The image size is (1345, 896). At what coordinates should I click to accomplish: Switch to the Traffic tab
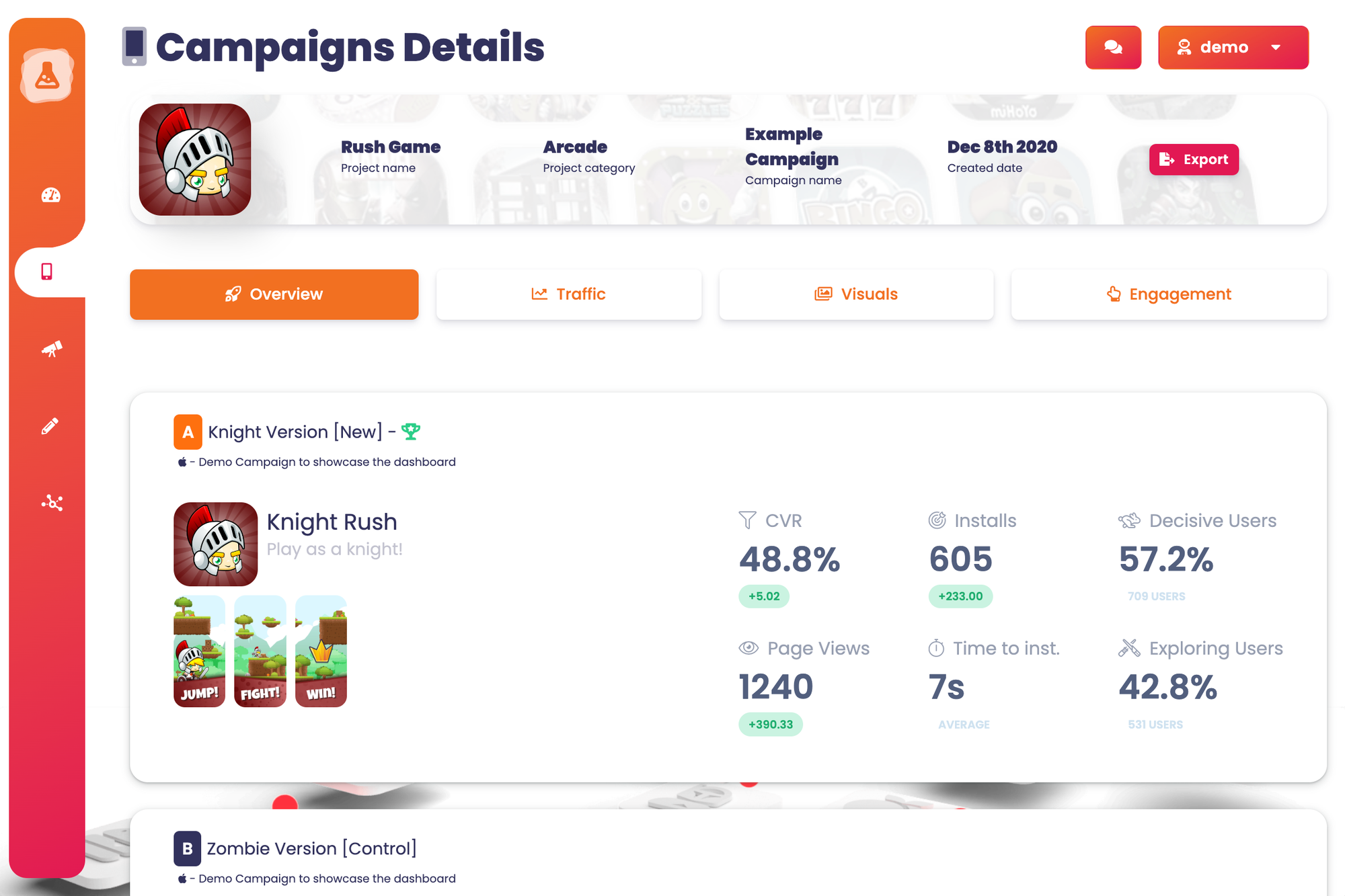point(568,294)
